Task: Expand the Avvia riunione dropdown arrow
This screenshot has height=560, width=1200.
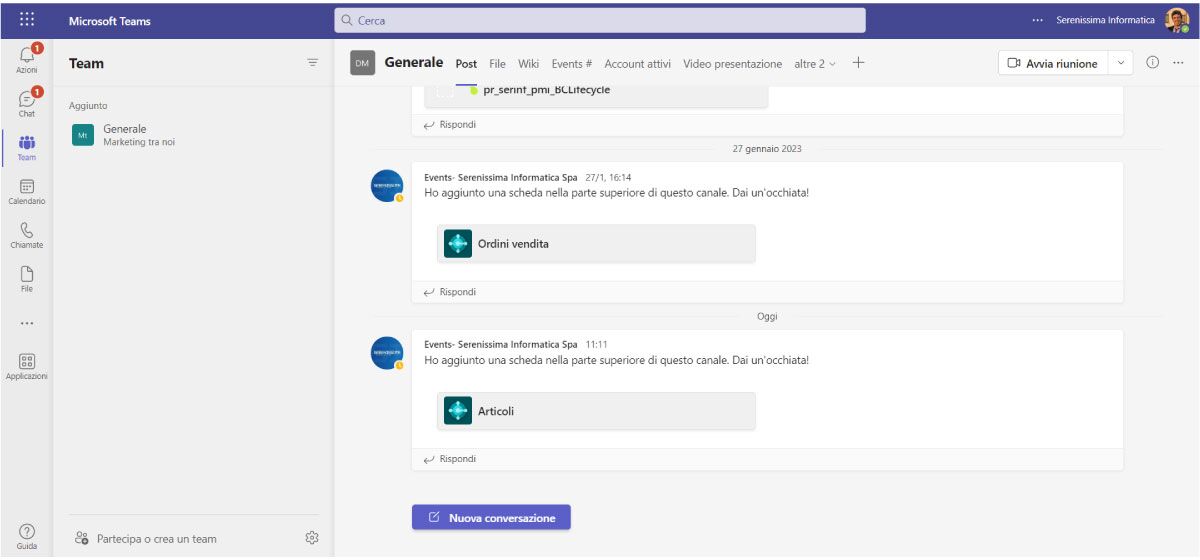Action: pos(1120,63)
